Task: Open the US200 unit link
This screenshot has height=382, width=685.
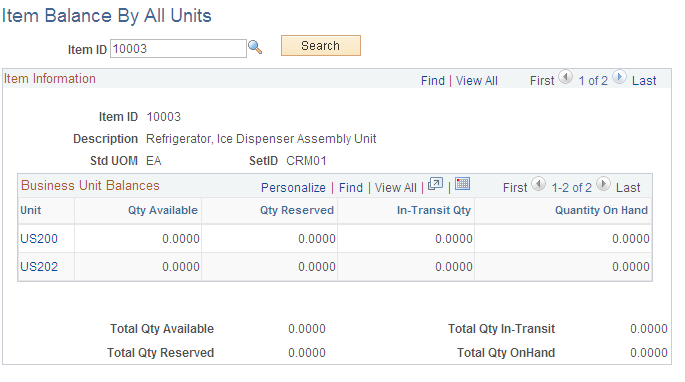Action: (39, 239)
